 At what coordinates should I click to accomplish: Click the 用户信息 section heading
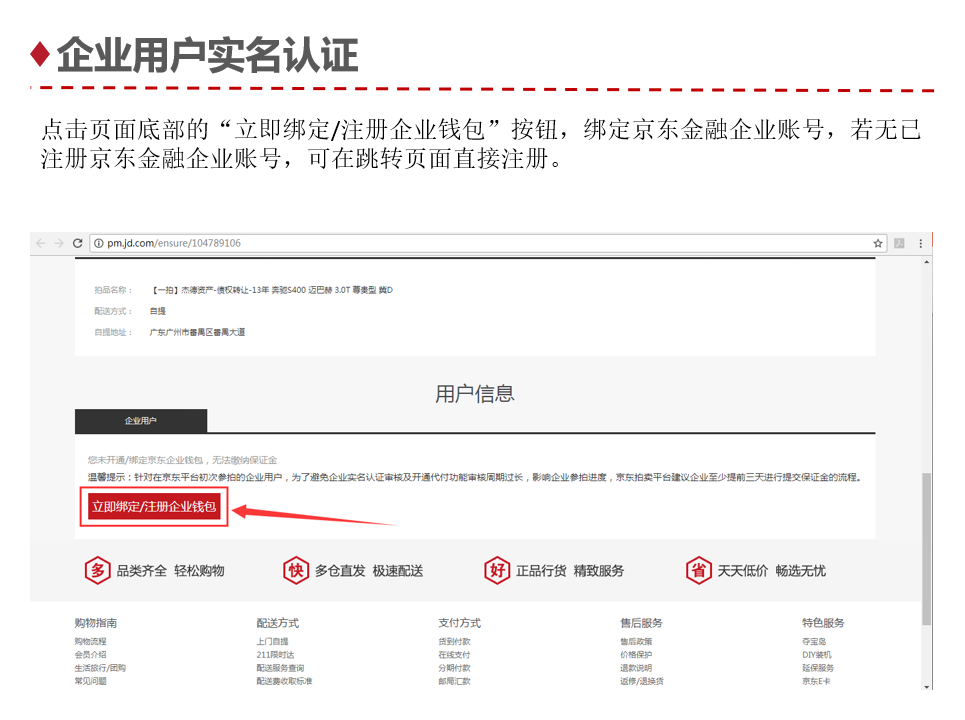click(475, 394)
